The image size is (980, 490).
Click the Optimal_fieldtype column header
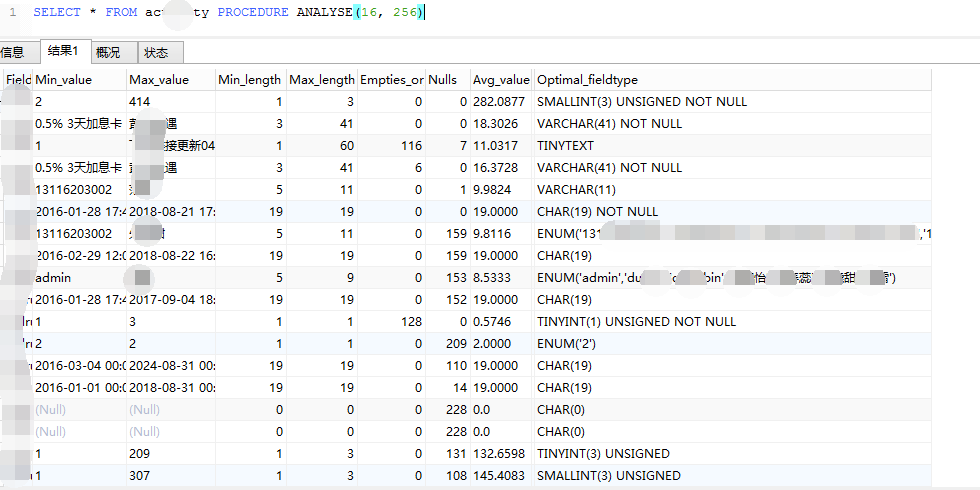[732, 80]
